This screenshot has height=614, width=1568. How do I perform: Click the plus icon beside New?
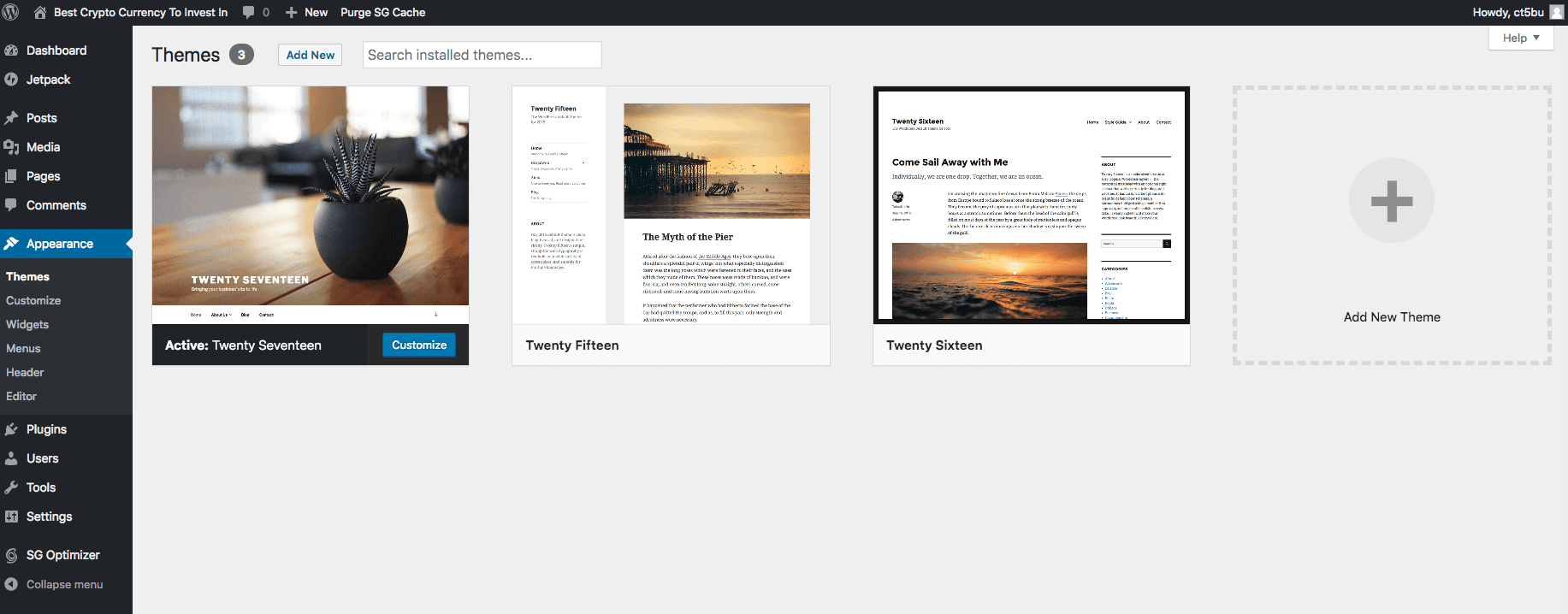click(291, 13)
